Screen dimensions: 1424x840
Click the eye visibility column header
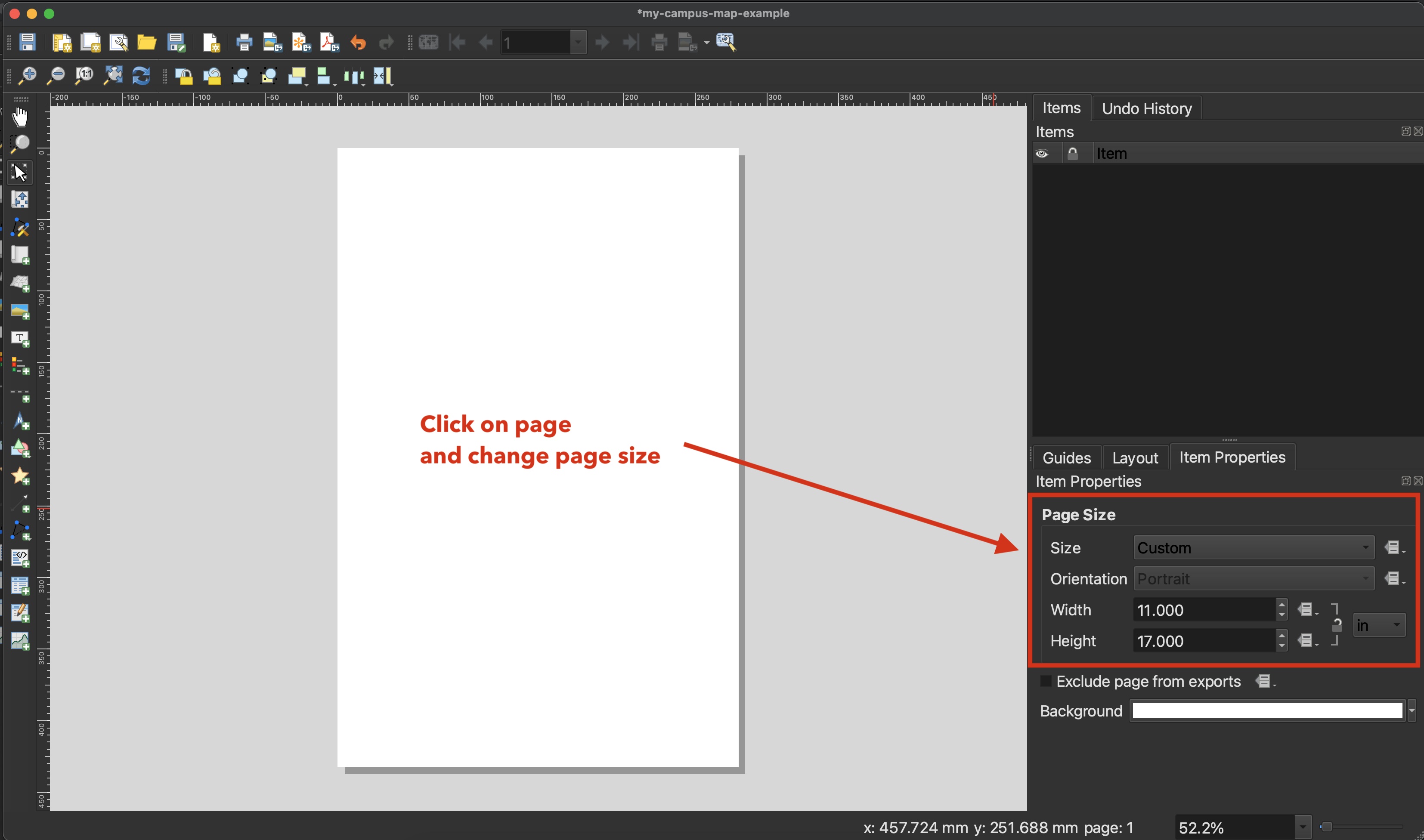[x=1042, y=153]
